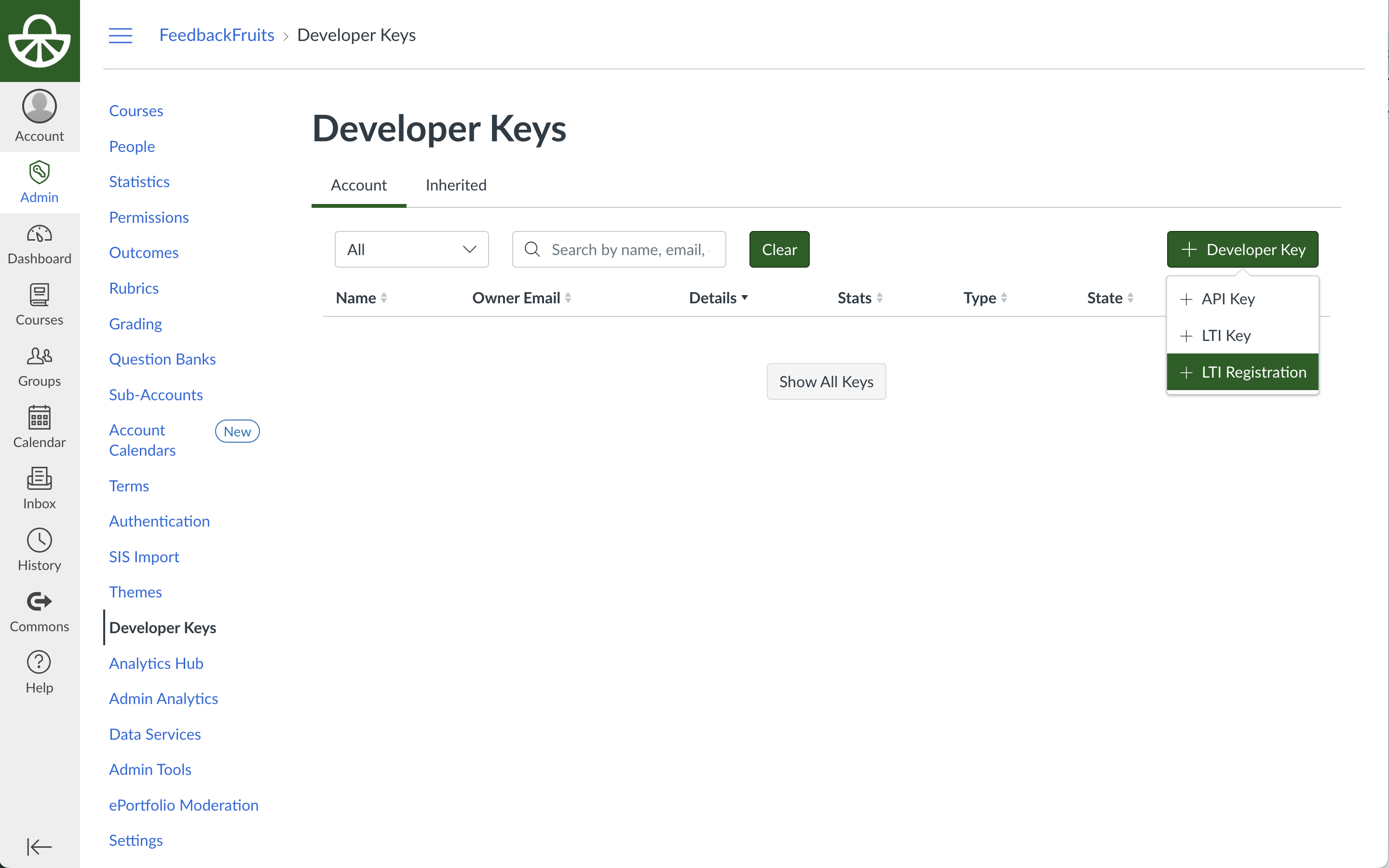The height and width of the screenshot is (868, 1389).
Task: Choose LTI Key from the menu
Action: (x=1242, y=335)
